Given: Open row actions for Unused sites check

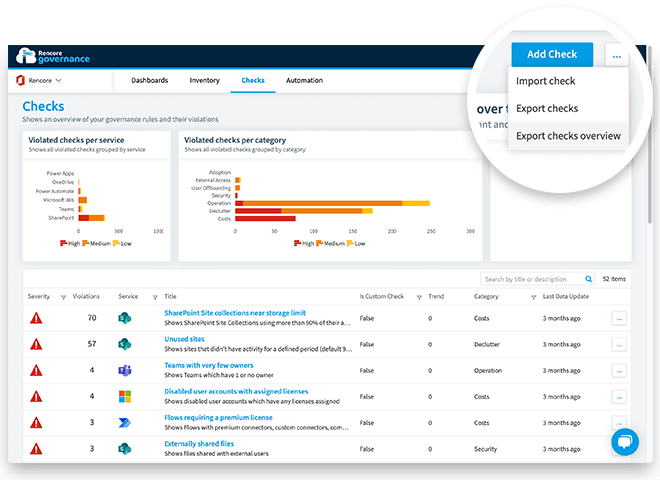Looking at the screenshot, I should 619,345.
